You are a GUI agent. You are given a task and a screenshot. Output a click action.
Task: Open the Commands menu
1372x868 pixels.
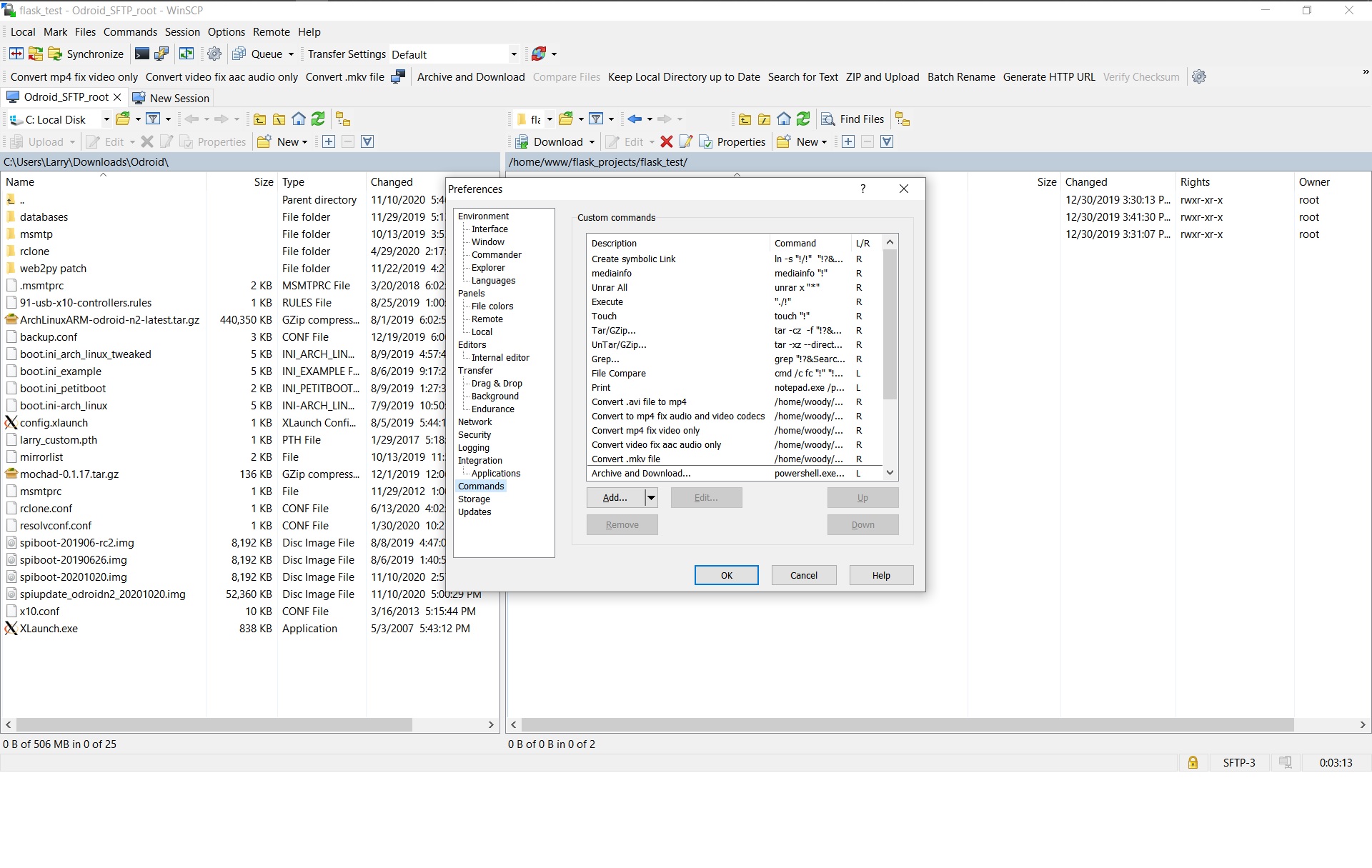[130, 32]
